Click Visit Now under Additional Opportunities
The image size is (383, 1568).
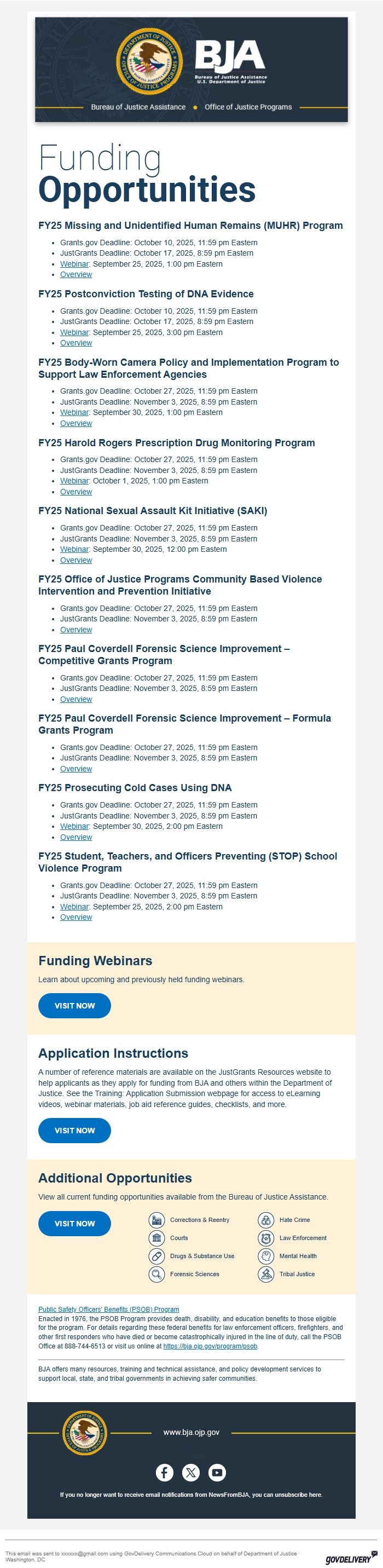point(75,1223)
